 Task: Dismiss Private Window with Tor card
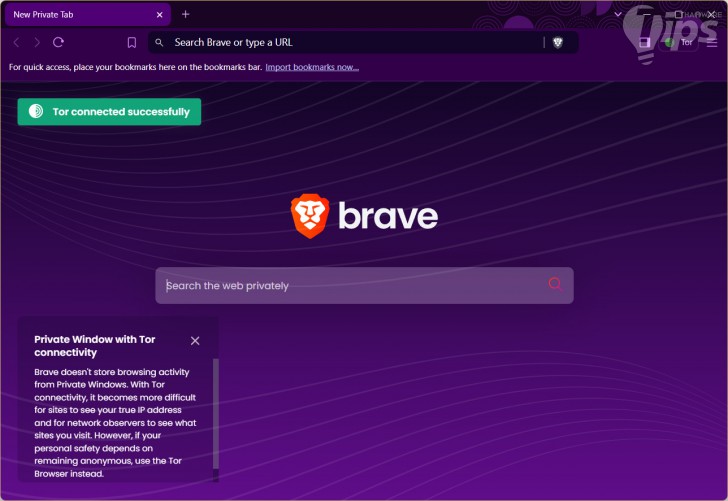click(x=195, y=341)
